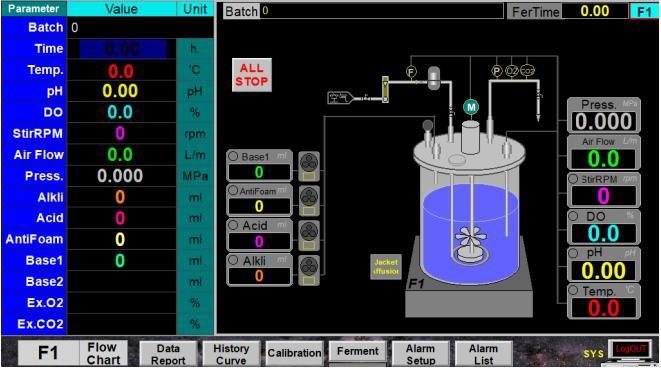Click the pH value in parameter table
Viewport: 661px width, 368px height.
pyautogui.click(x=121, y=91)
